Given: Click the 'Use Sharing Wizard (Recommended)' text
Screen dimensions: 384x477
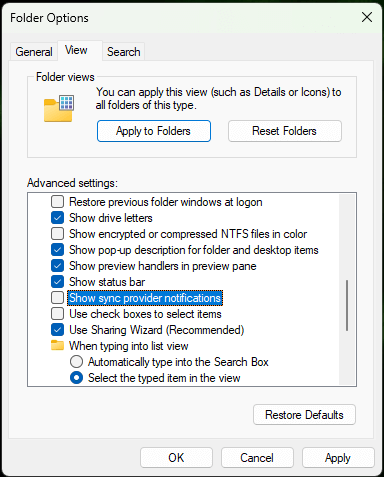Looking at the screenshot, I should point(157,330).
